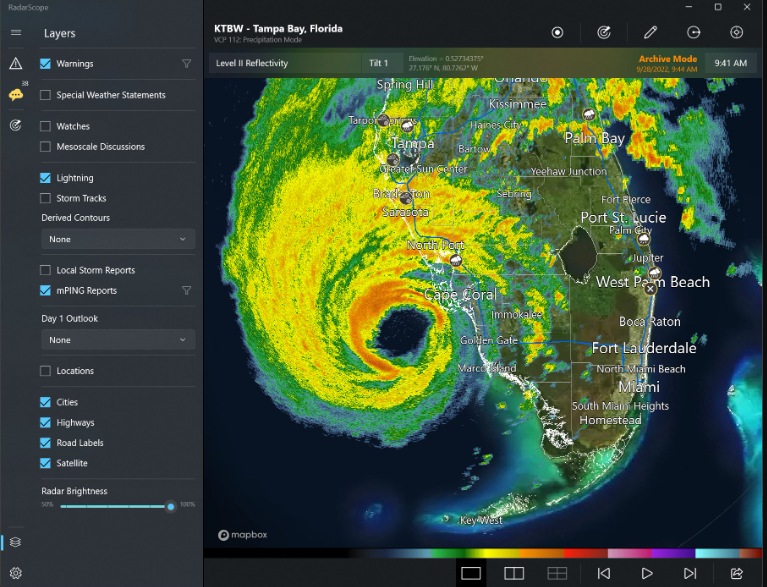Jump to first radar frame
The width and height of the screenshot is (767, 587).
[x=604, y=573]
